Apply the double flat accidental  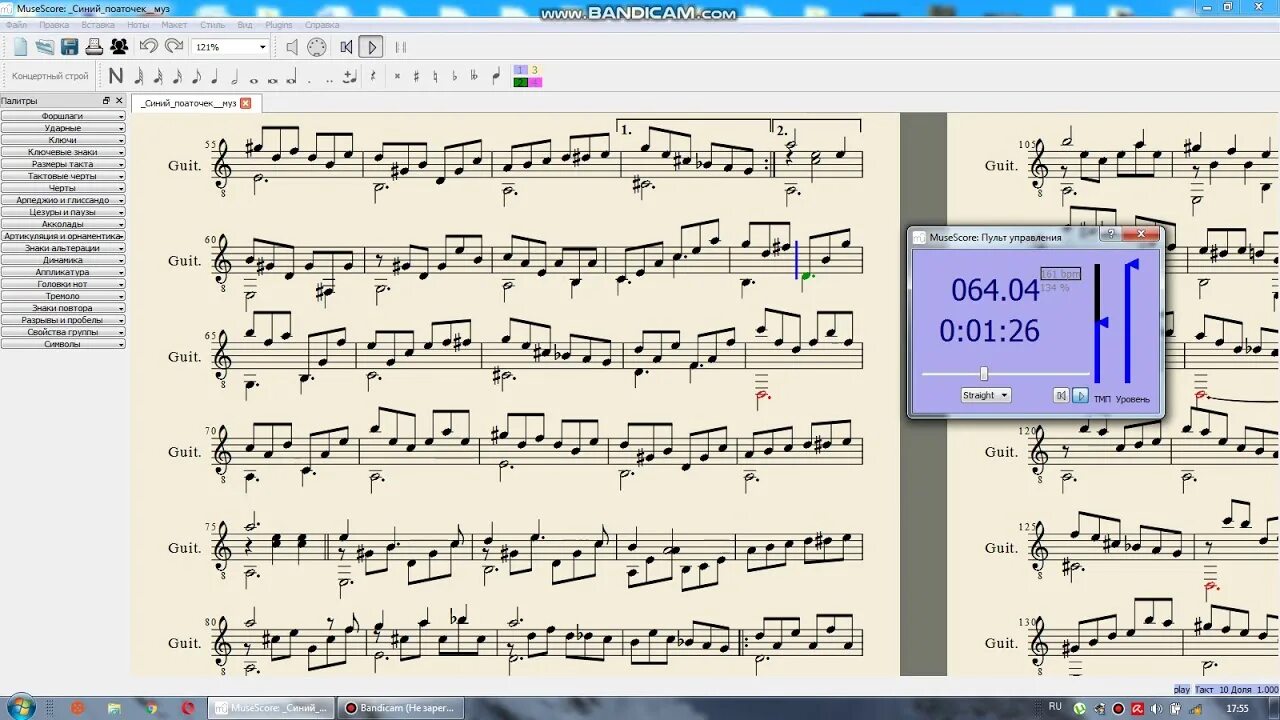[474, 76]
